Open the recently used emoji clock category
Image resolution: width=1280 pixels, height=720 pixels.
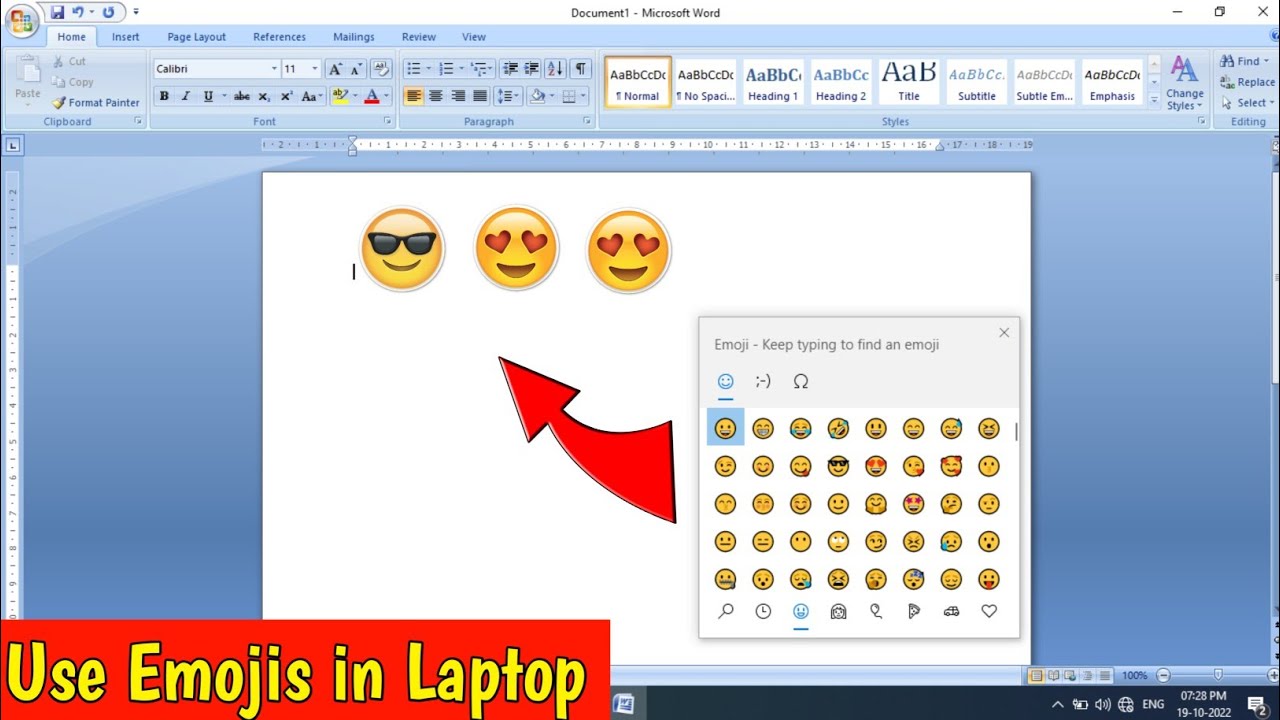(763, 611)
